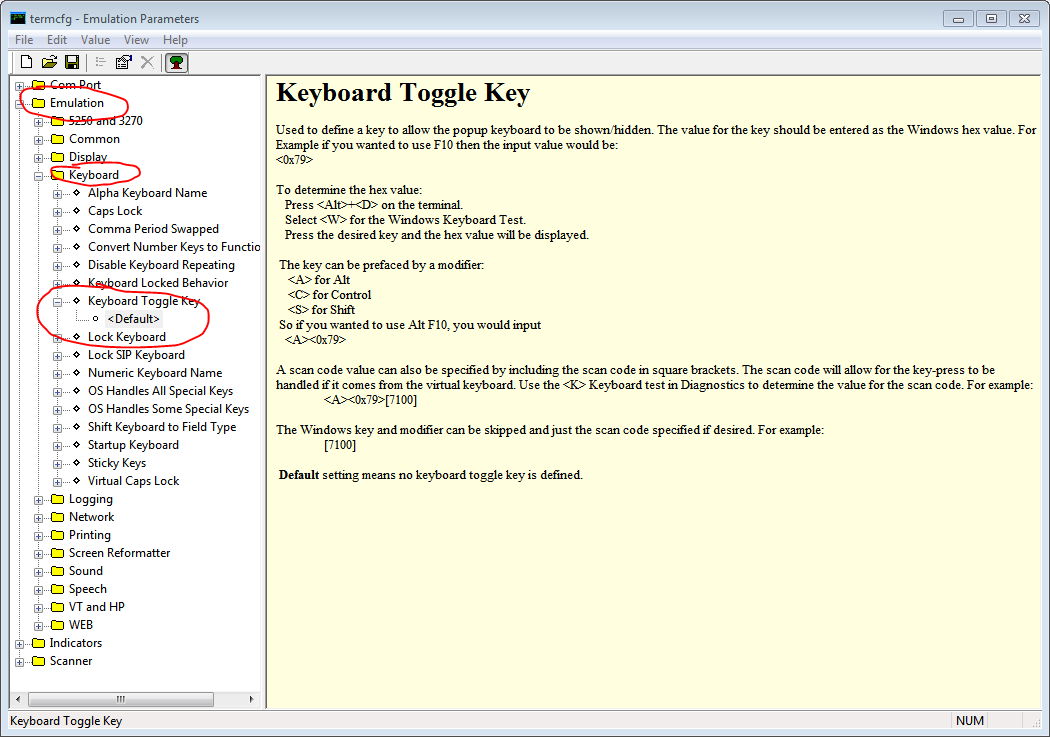Toggle the tree view toolbar button
Screen dimensions: 1050x737
(177, 62)
